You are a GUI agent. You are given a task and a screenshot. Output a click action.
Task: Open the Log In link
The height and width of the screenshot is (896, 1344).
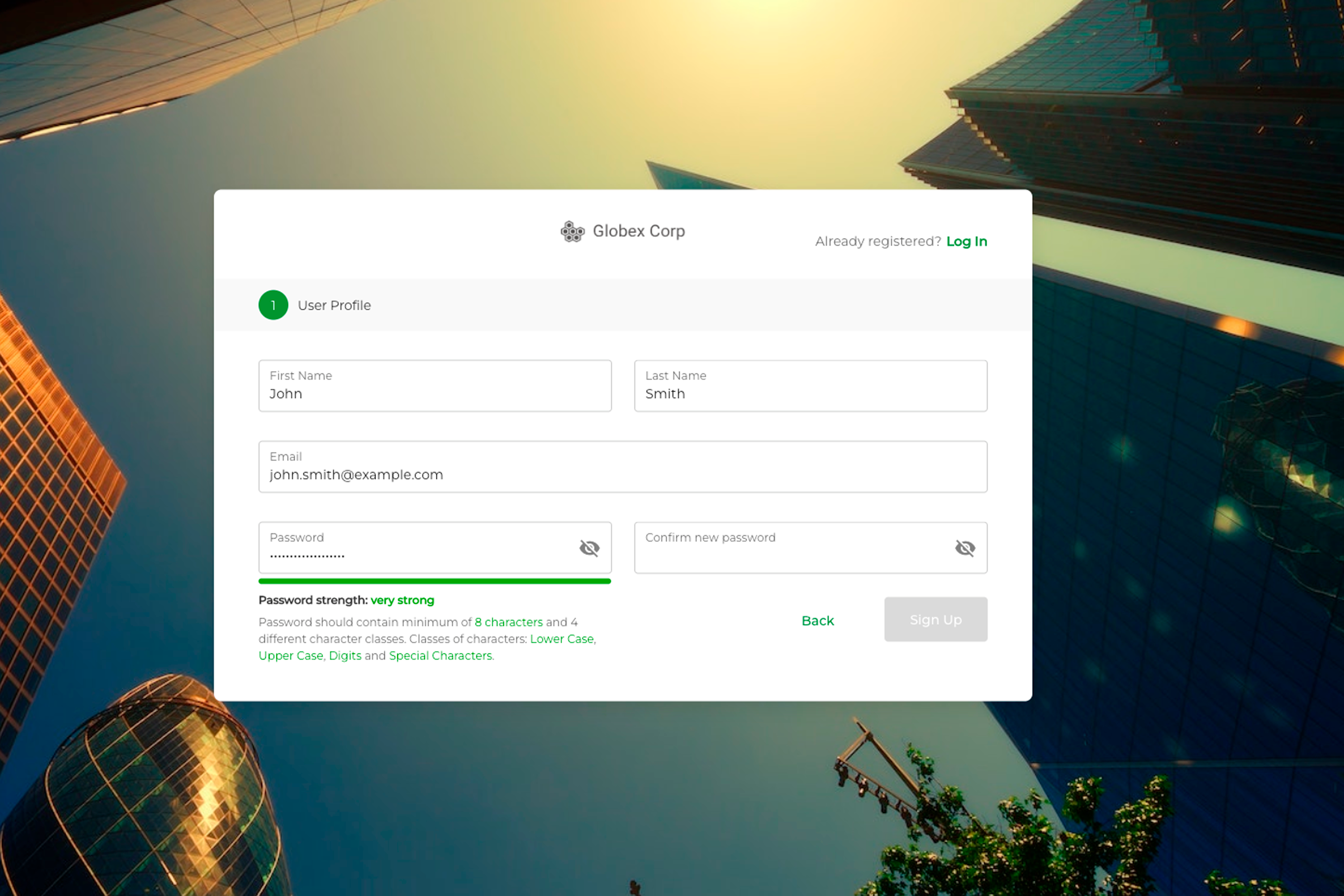coord(967,241)
